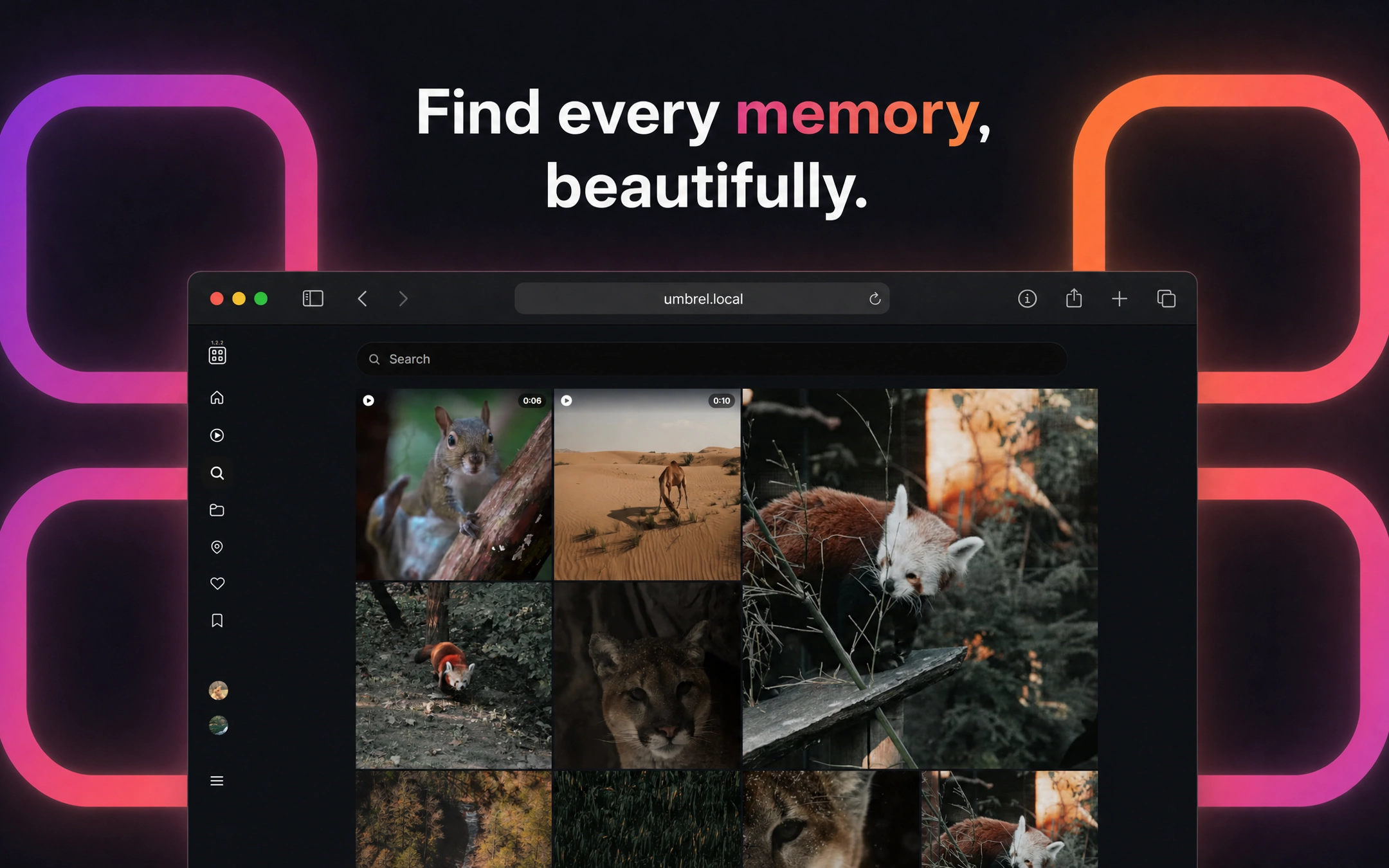Open the dark green grass photo thumbnail
Viewport: 1389px width, 868px height.
(648, 819)
